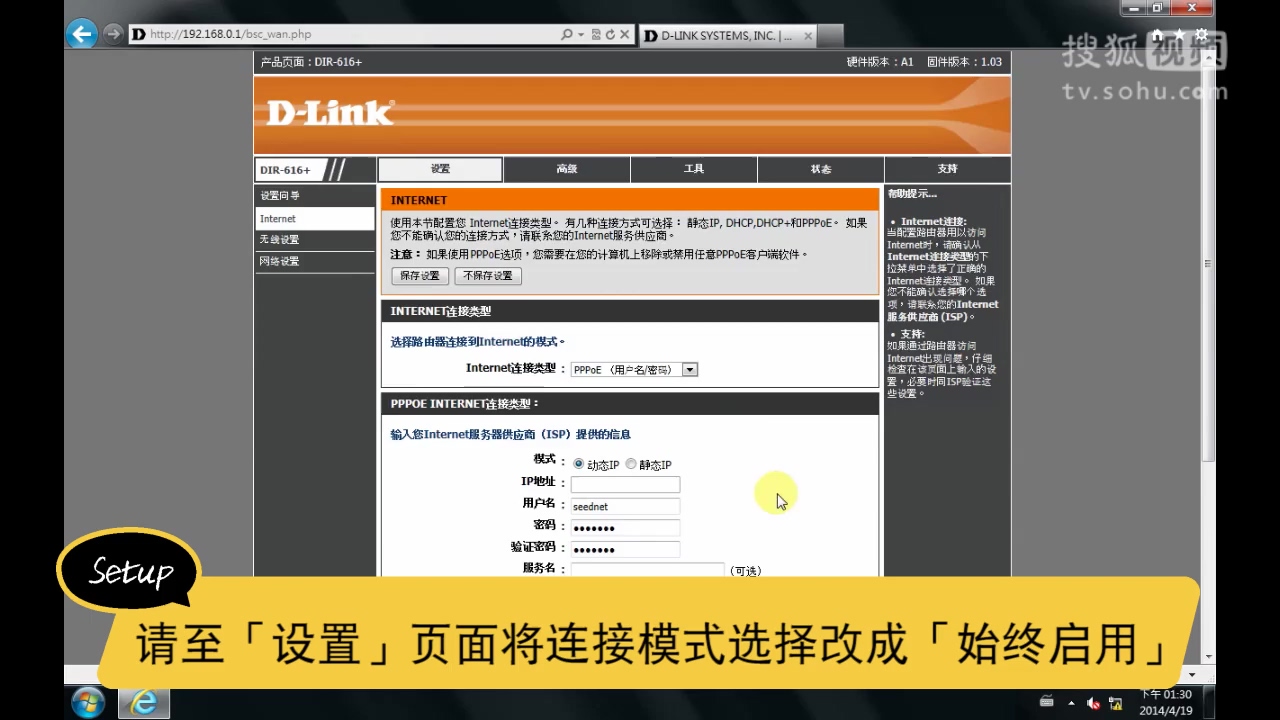1280x720 pixels.
Task: Open the Internet连接类型 PPPoE dropdown
Action: (x=689, y=369)
